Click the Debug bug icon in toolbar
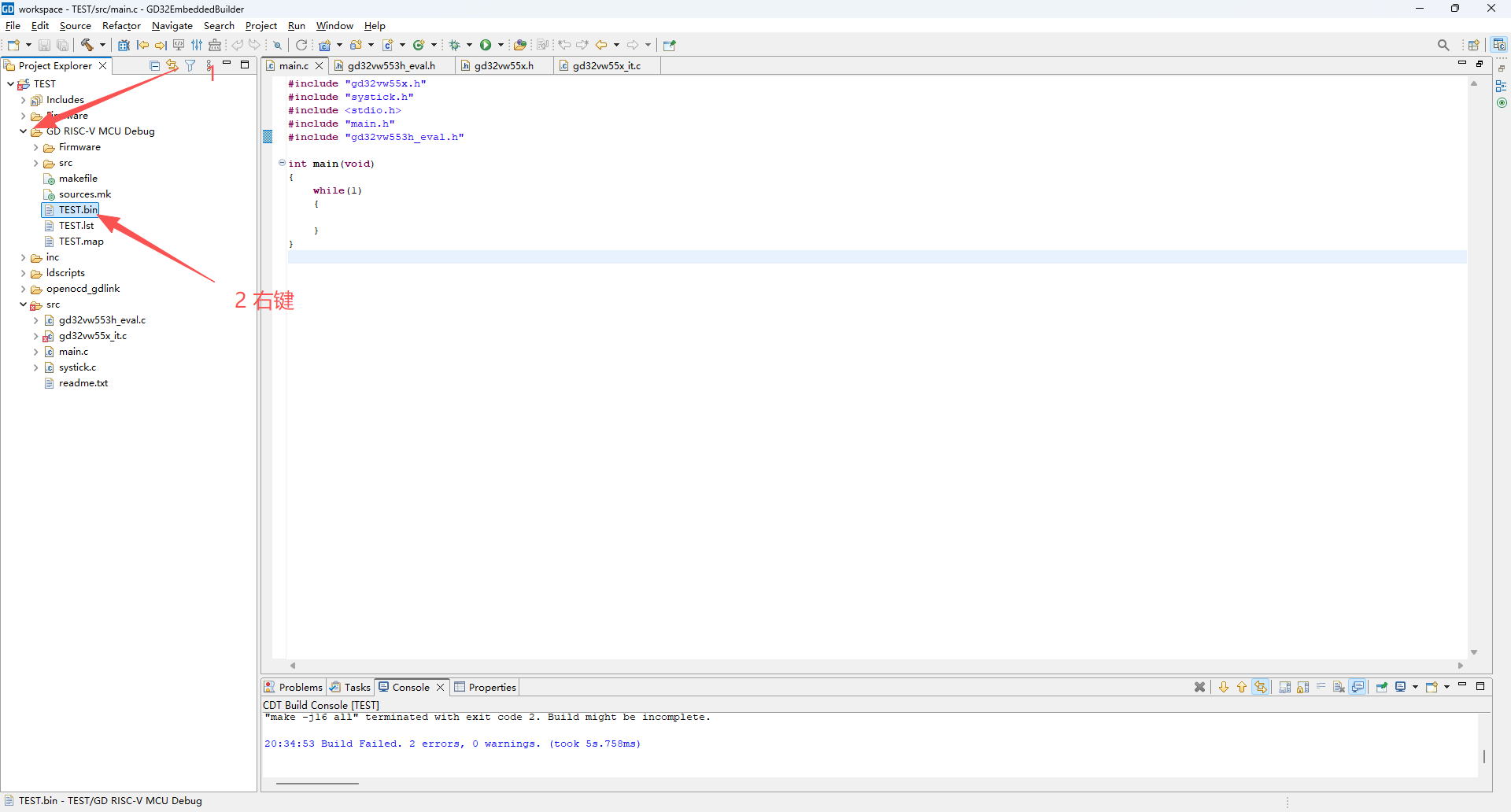The image size is (1511, 812). point(455,45)
